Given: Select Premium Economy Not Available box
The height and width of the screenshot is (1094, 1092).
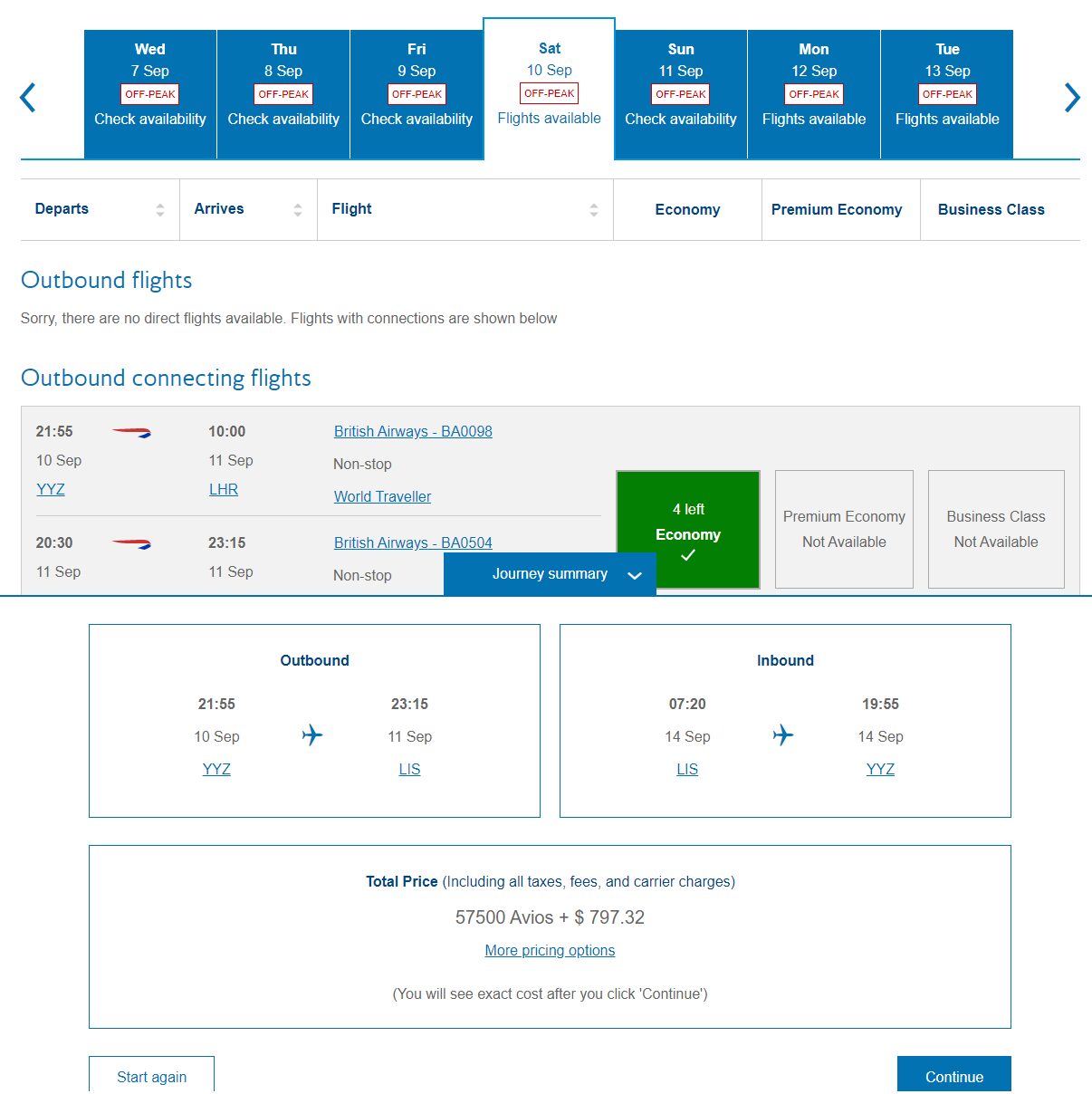Looking at the screenshot, I should (x=844, y=530).
